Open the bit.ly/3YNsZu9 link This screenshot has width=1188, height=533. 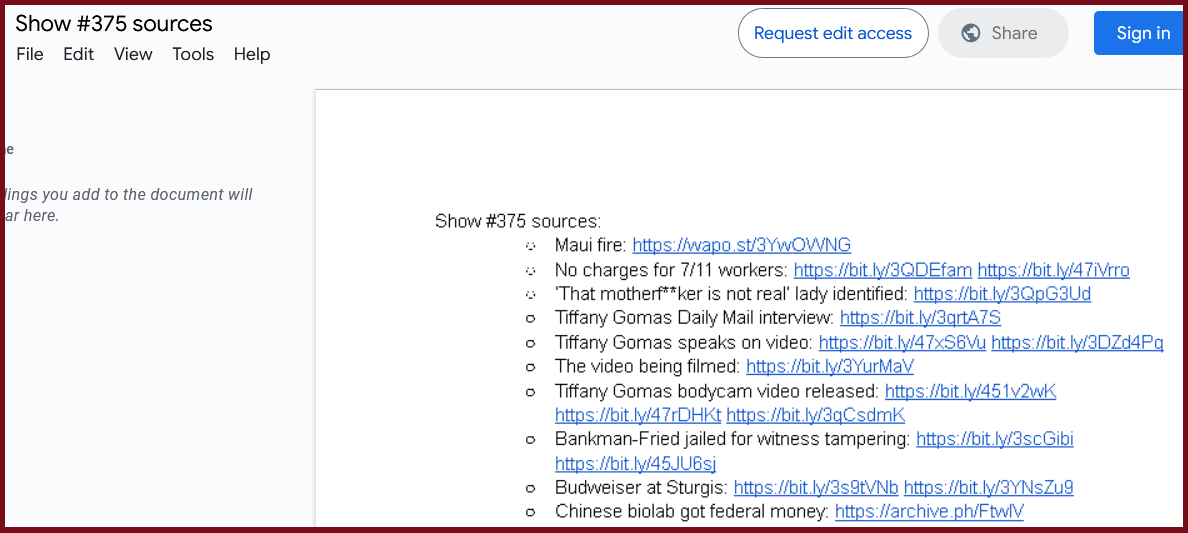tap(989, 488)
